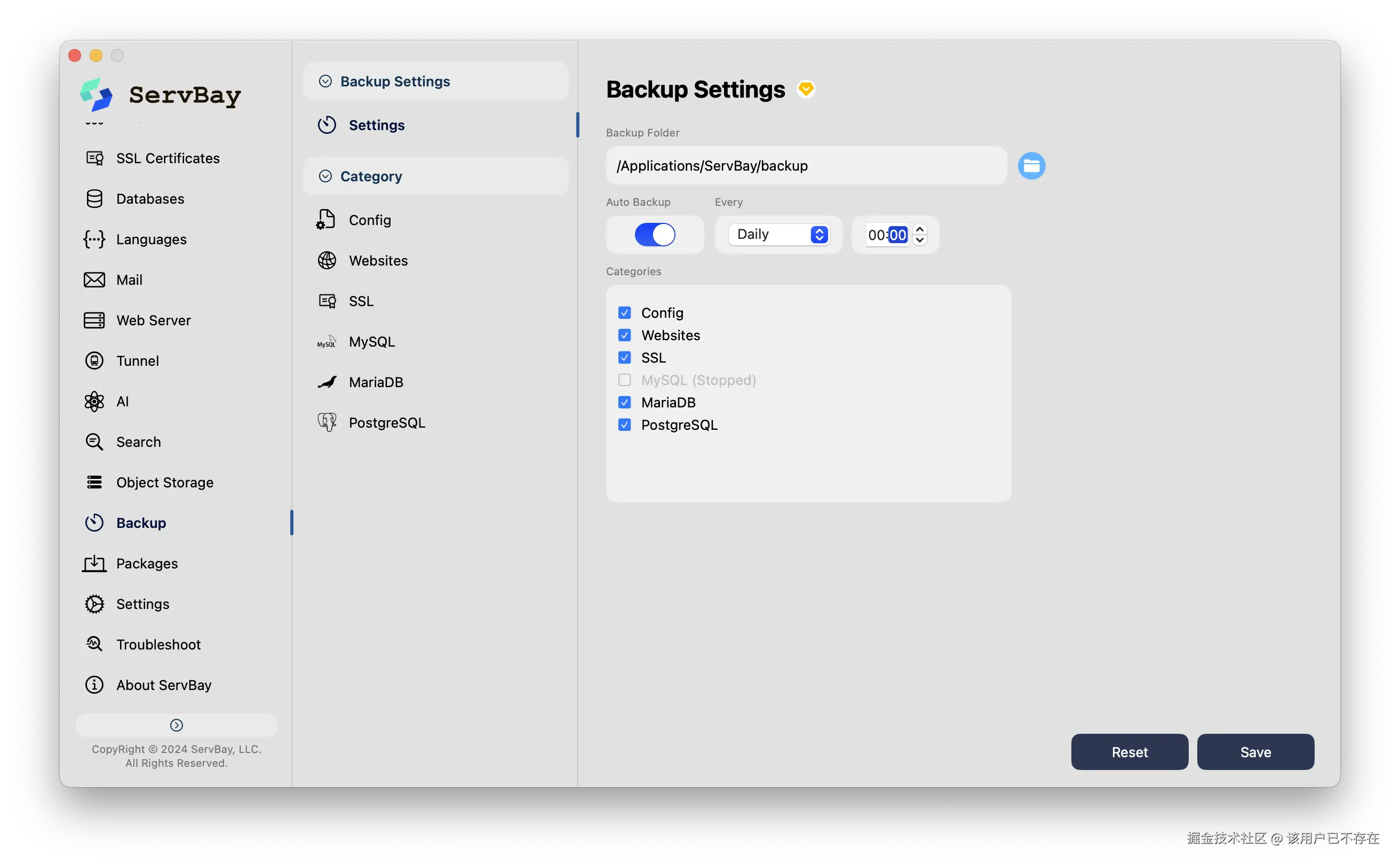Click the Databases cylinder icon
Image resolution: width=1400 pixels, height=866 pixels.
point(94,199)
